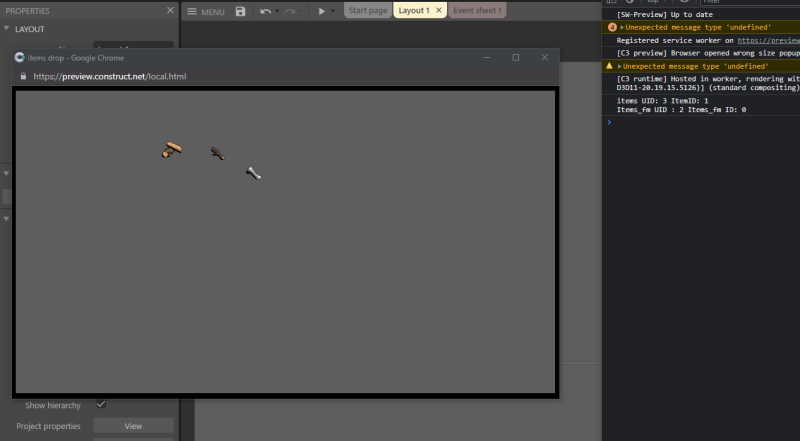
Task: Click the white bone item in preview
Action: click(254, 174)
